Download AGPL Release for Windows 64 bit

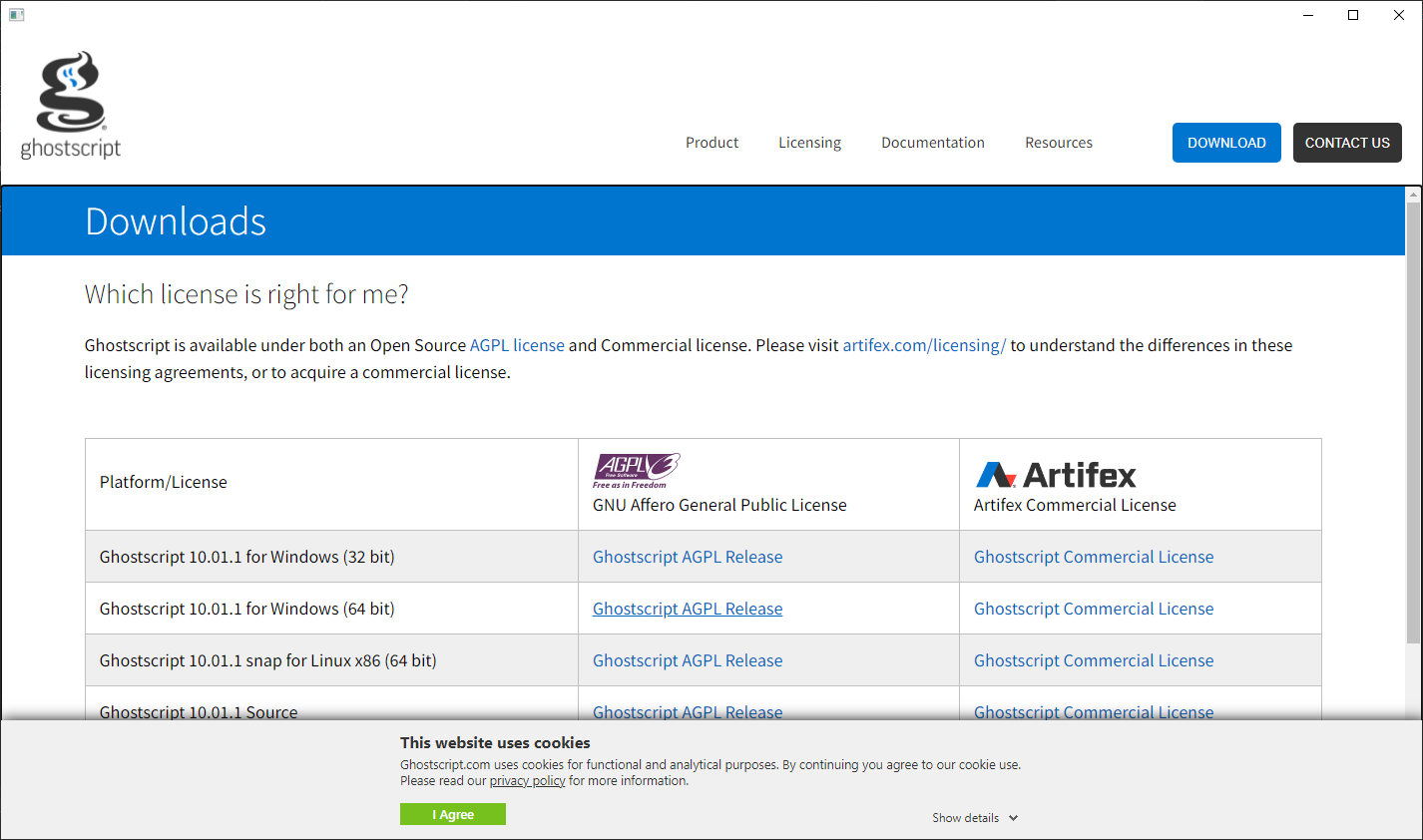(x=687, y=608)
